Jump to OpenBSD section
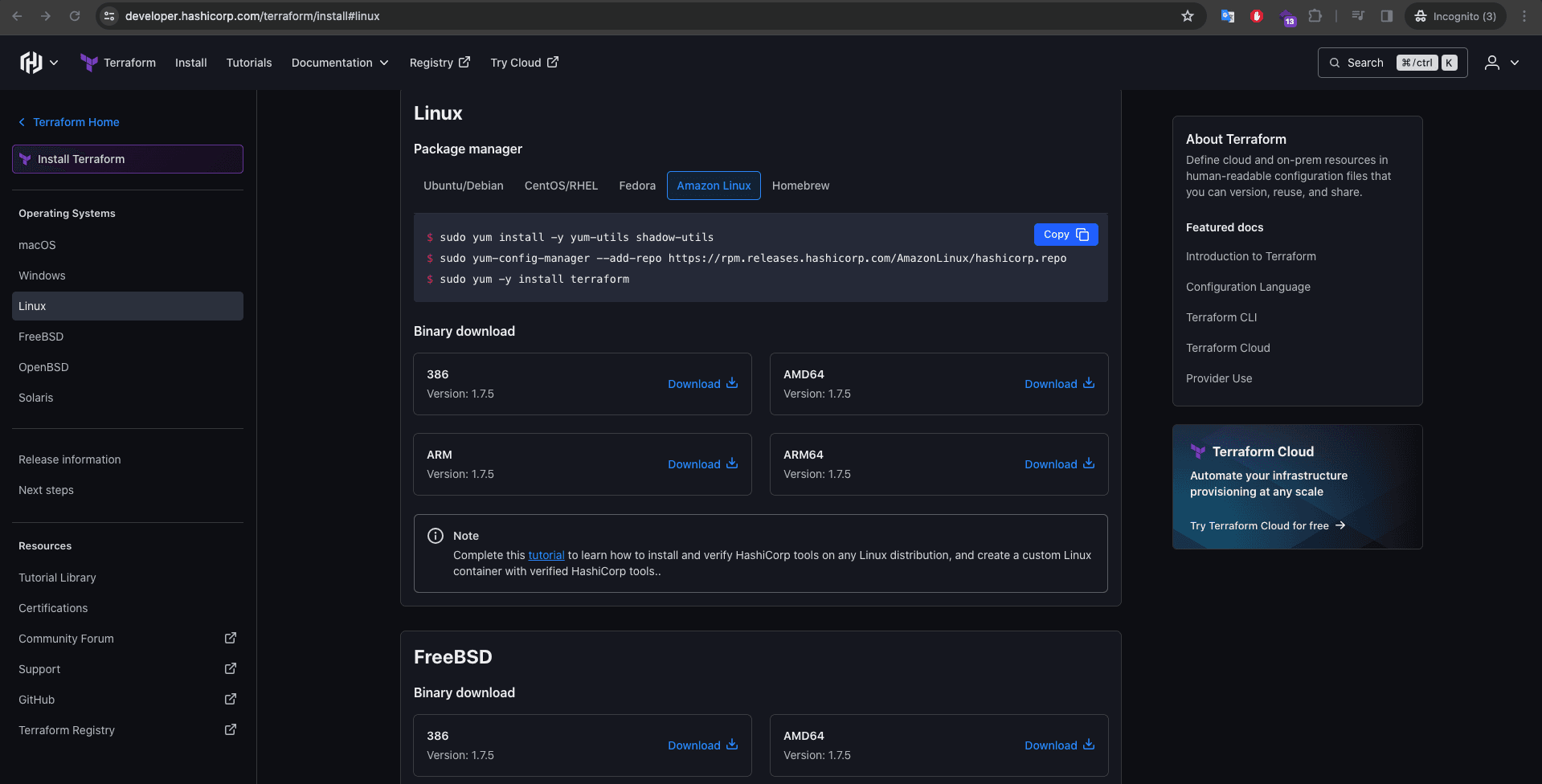Screen dimensions: 1542x784 [43, 367]
